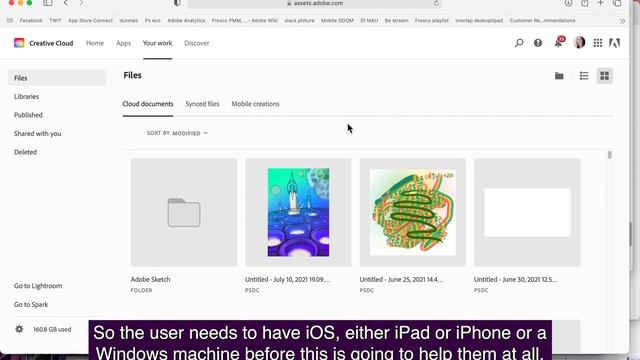640x360 pixels.
Task: Click Untitled - July 10, 2021 file name
Action: [x=288, y=280]
